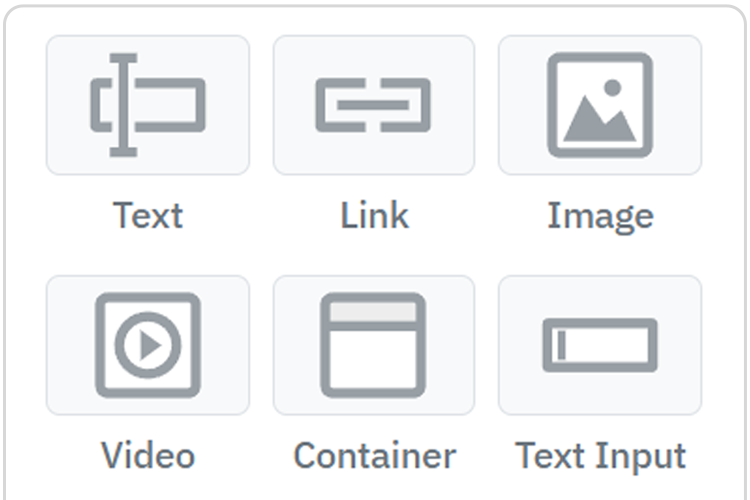The height and width of the screenshot is (500, 750).
Task: Select the Text block icon
Action: pyautogui.click(x=148, y=105)
